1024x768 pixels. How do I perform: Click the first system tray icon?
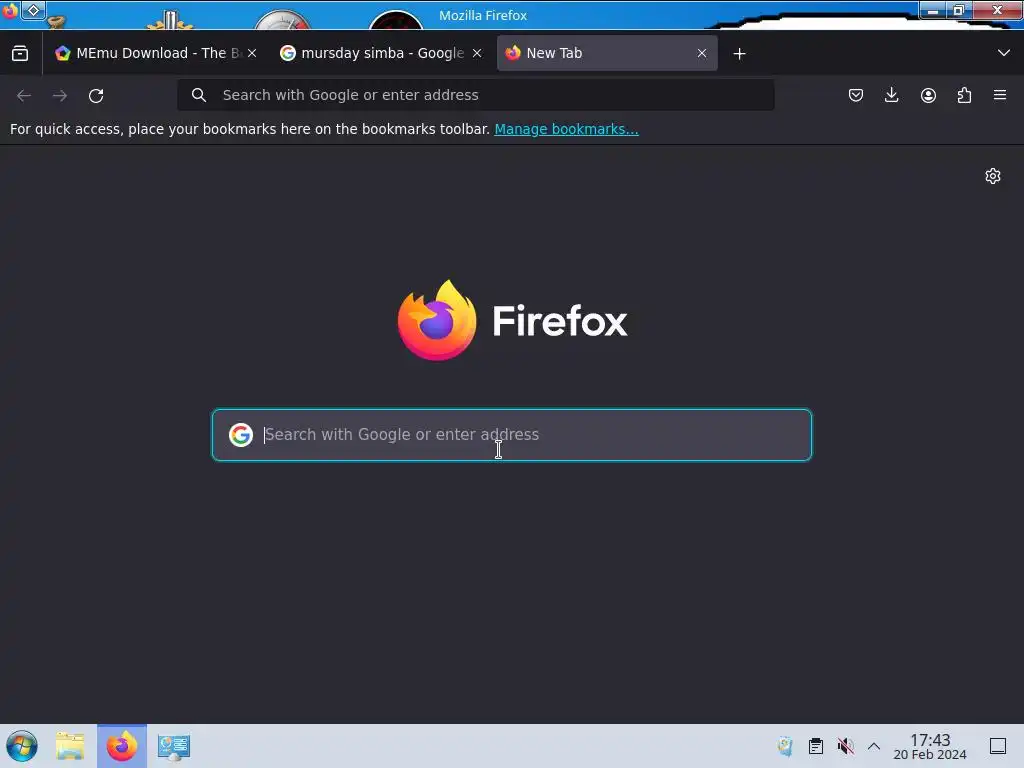[x=785, y=746]
